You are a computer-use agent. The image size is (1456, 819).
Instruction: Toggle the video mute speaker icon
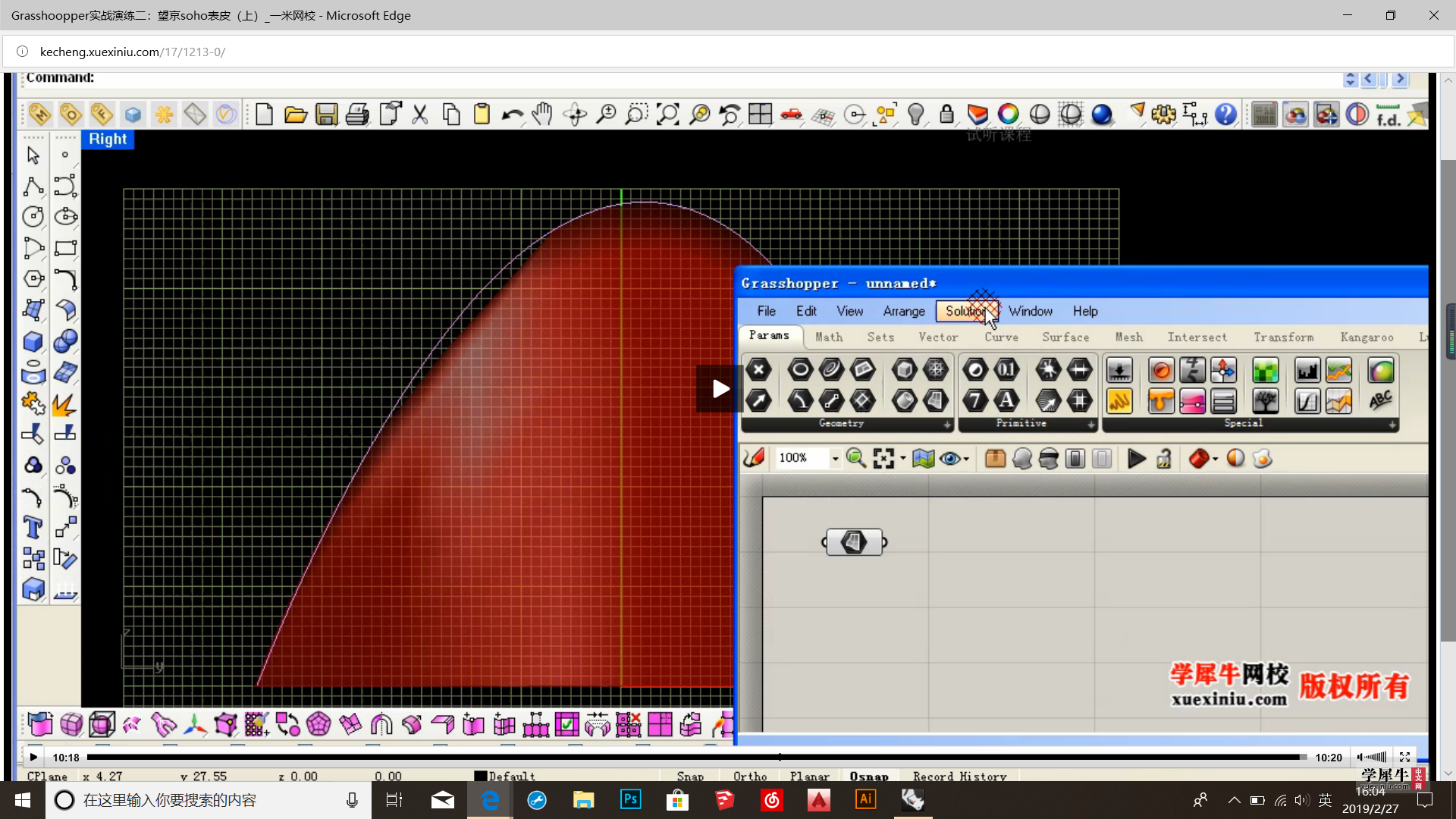pyautogui.click(x=1361, y=757)
